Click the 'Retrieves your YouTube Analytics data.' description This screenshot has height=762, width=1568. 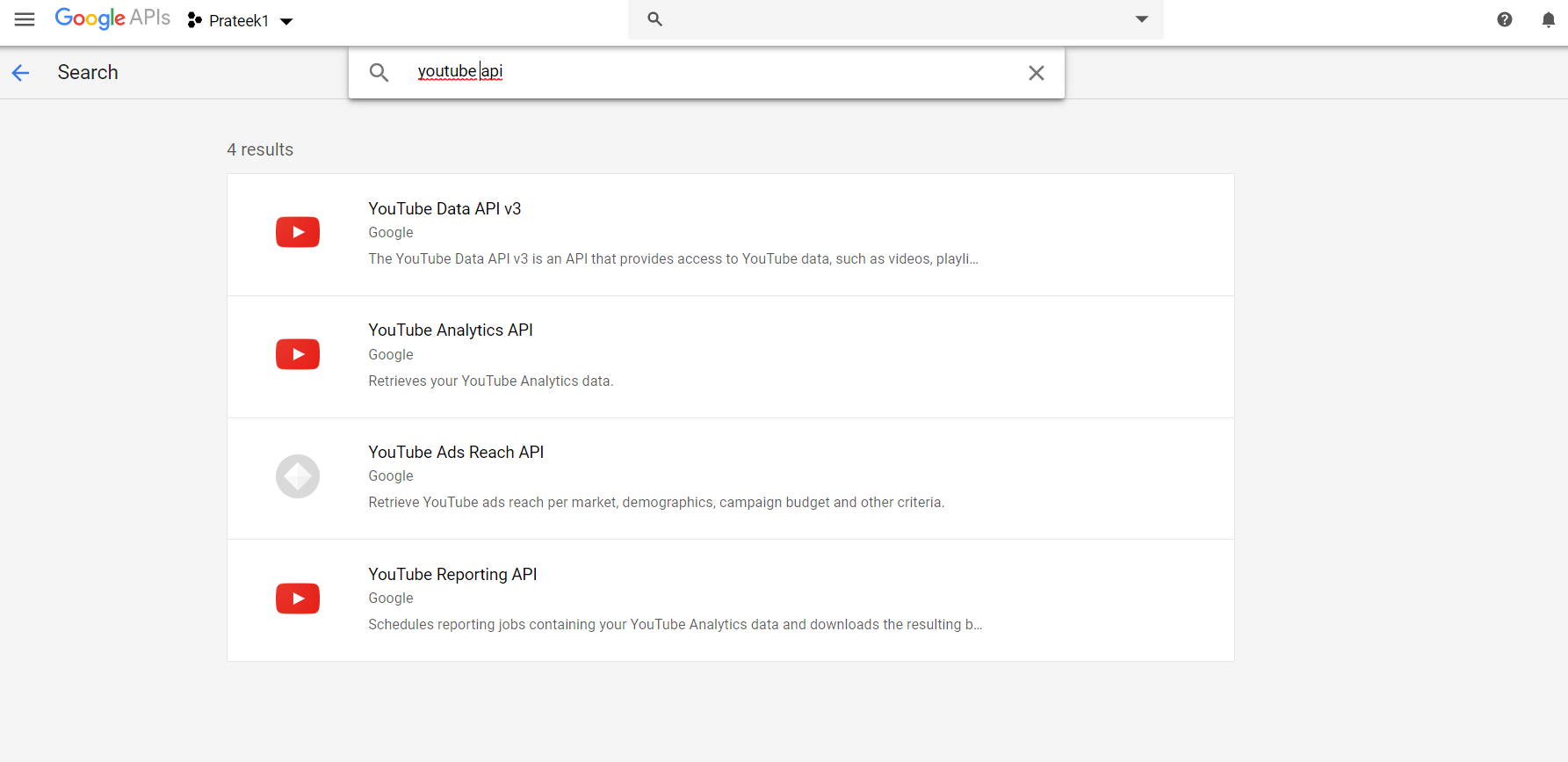click(x=491, y=381)
